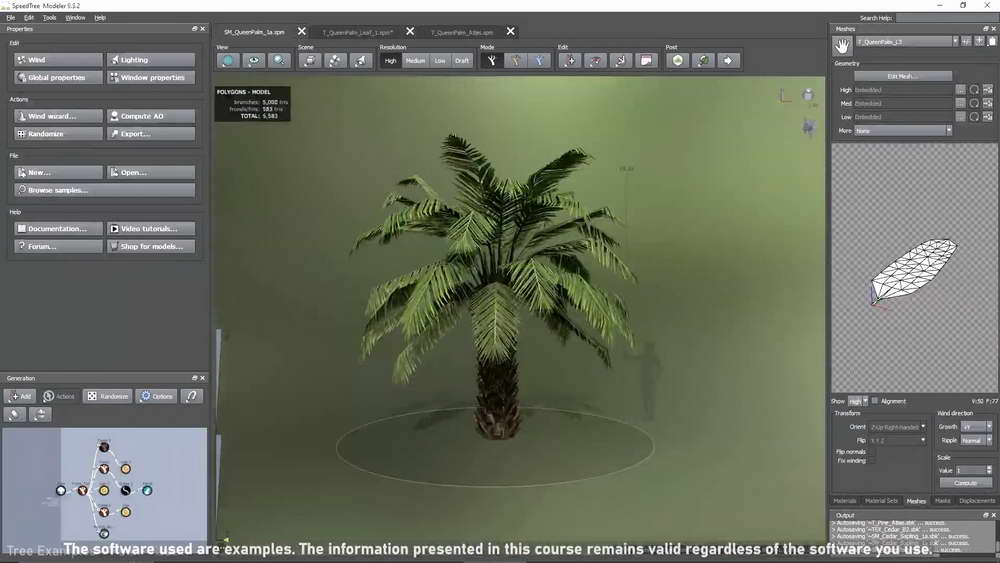
Task: Open the mesh name dropdown T_QueenPalm
Action: [907, 41]
